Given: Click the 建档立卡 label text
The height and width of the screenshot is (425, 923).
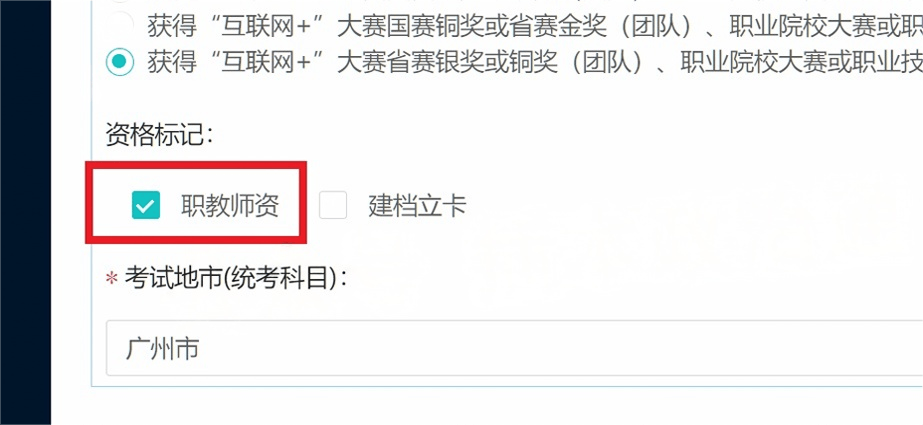Looking at the screenshot, I should tap(417, 206).
